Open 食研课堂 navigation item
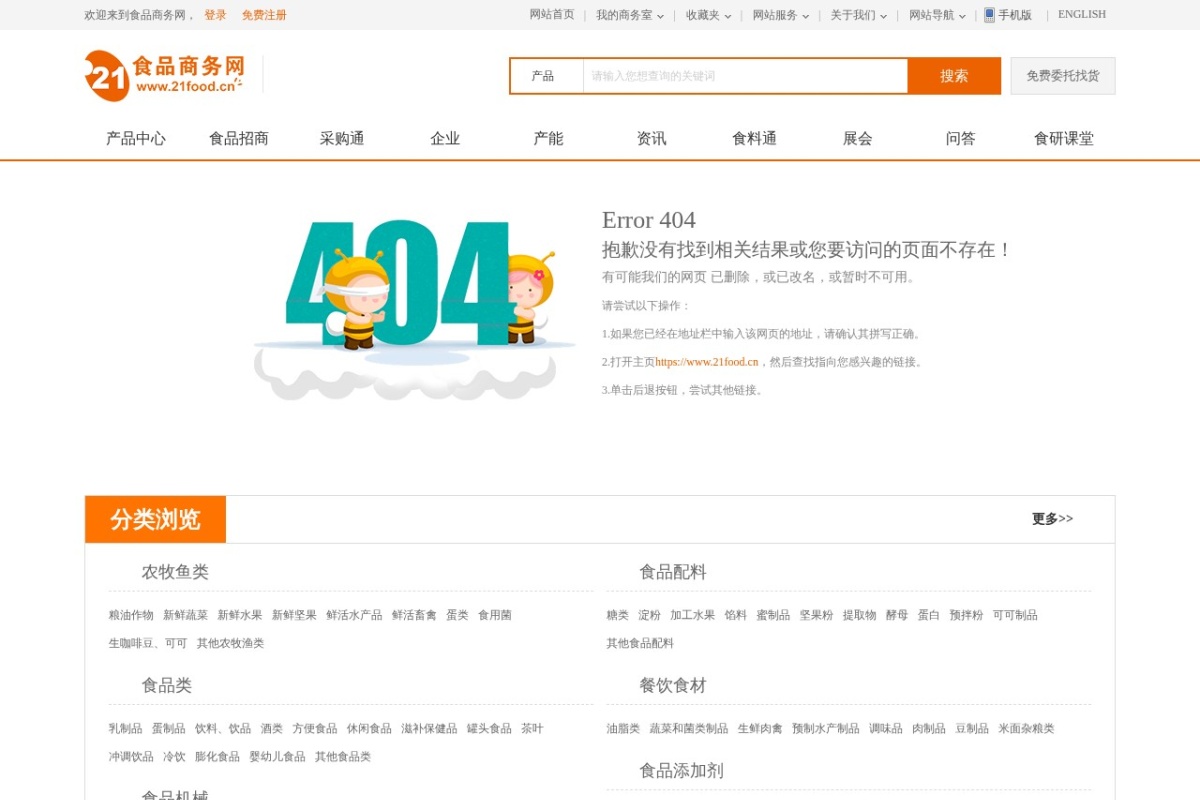The height and width of the screenshot is (800, 1200). click(1064, 139)
